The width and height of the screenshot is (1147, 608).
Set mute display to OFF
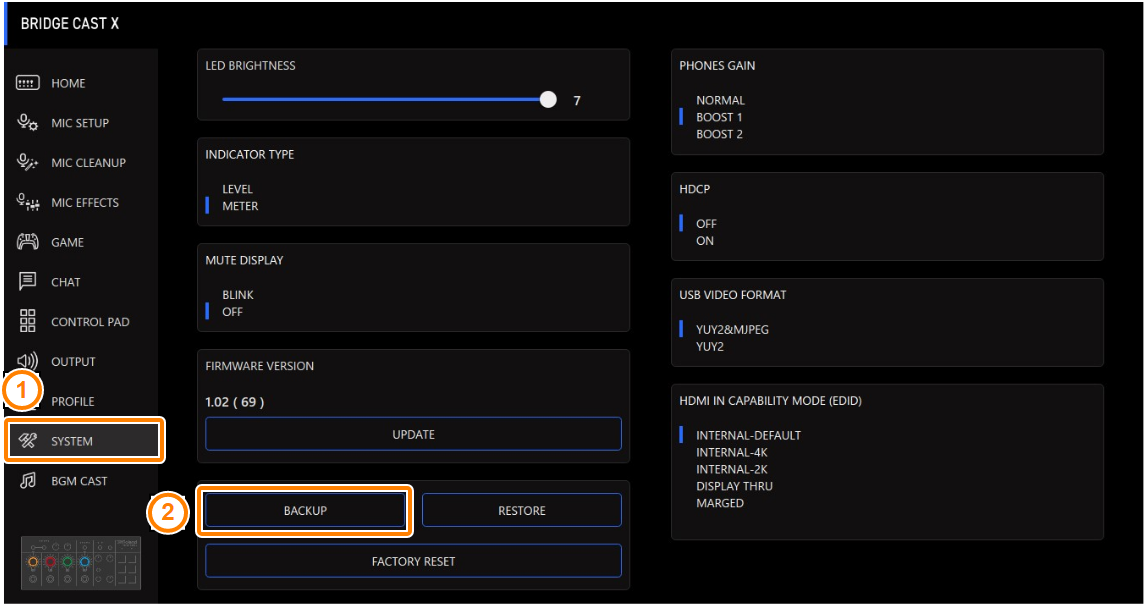pyautogui.click(x=232, y=312)
